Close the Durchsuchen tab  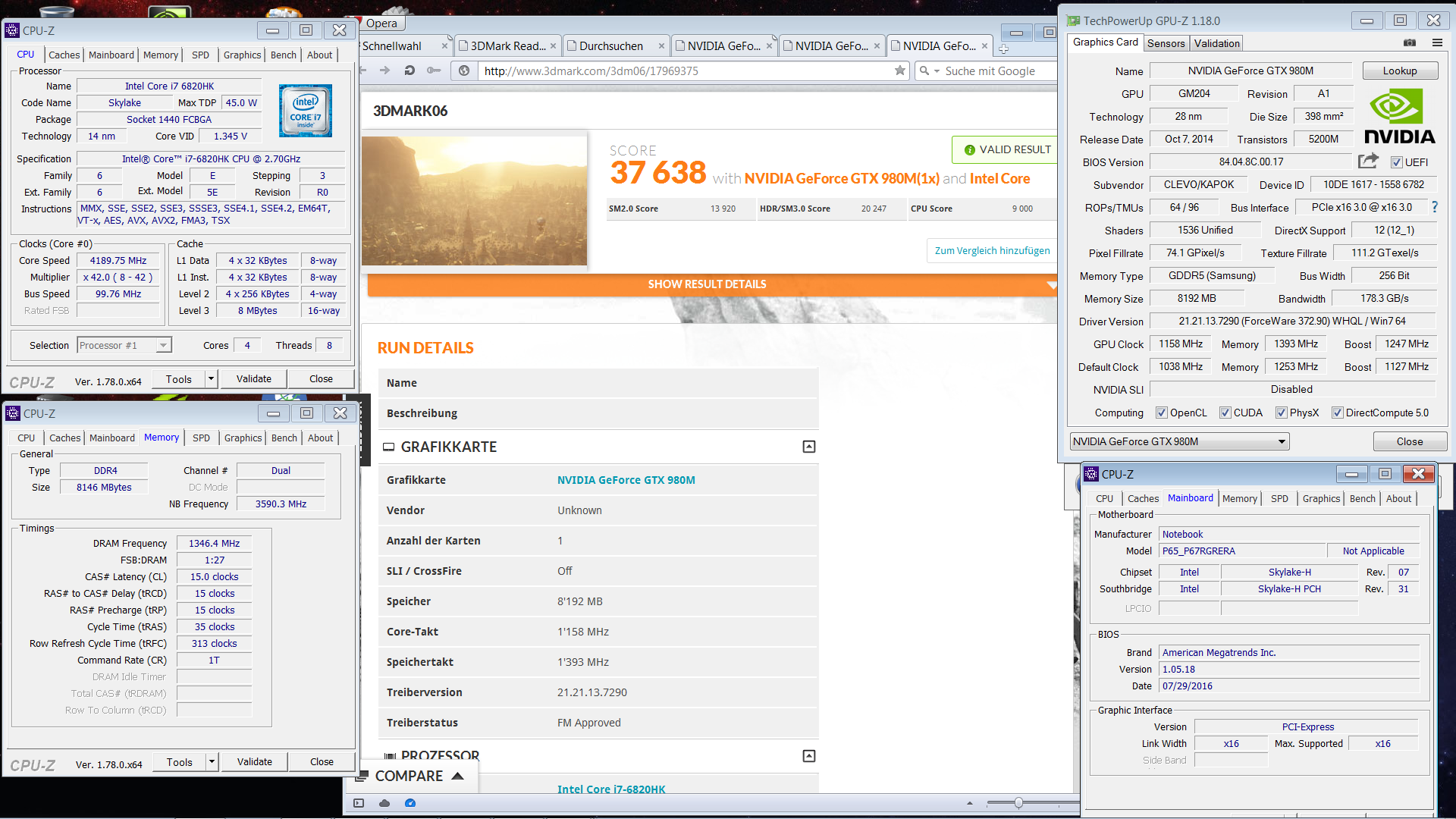[661, 46]
